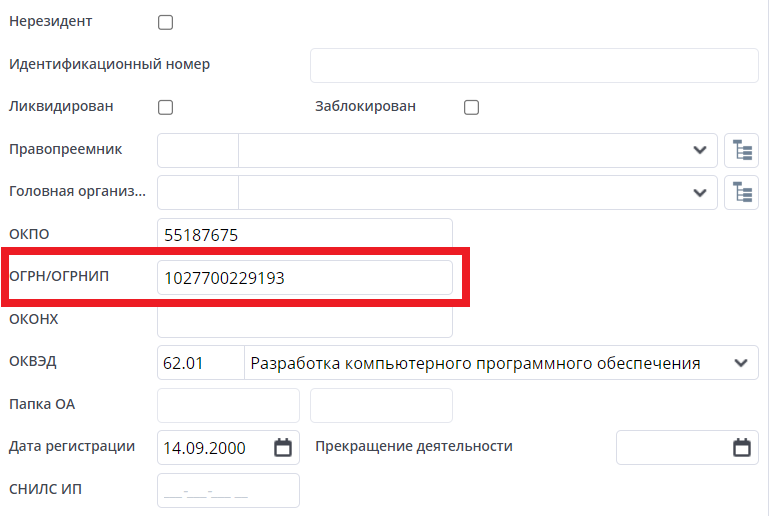This screenshot has height=516, width=772.
Task: Open calendar for Дата регистрации
Action: [x=283, y=447]
